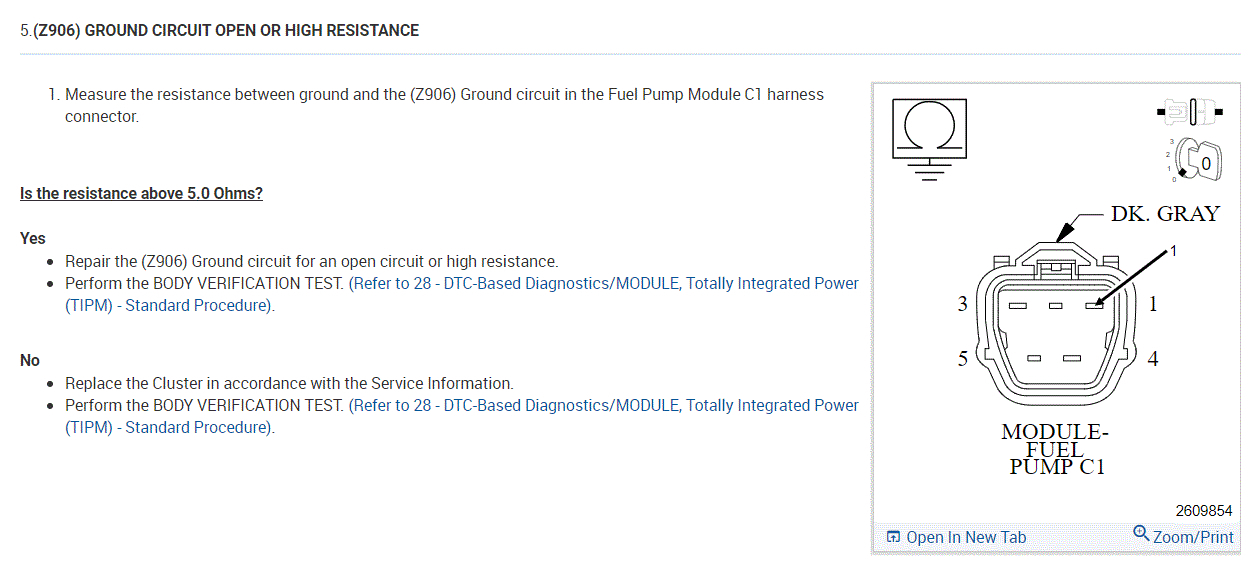
Task: Click the MODULE-FUEL PUMP C1 caption
Action: coord(1055,450)
